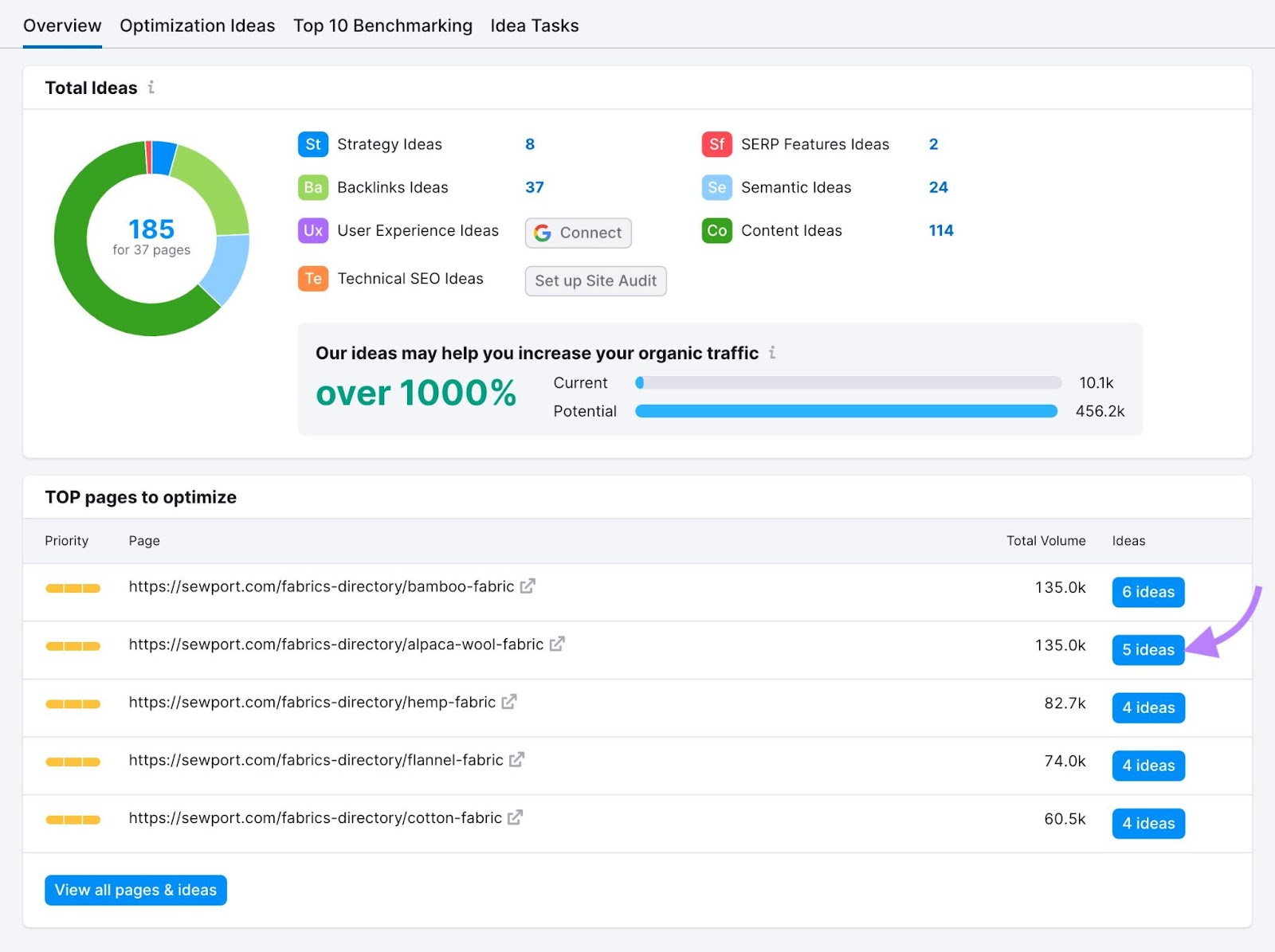Open alpaca-wool-fabric page external link icon
This screenshot has width=1275, height=952.
(557, 644)
